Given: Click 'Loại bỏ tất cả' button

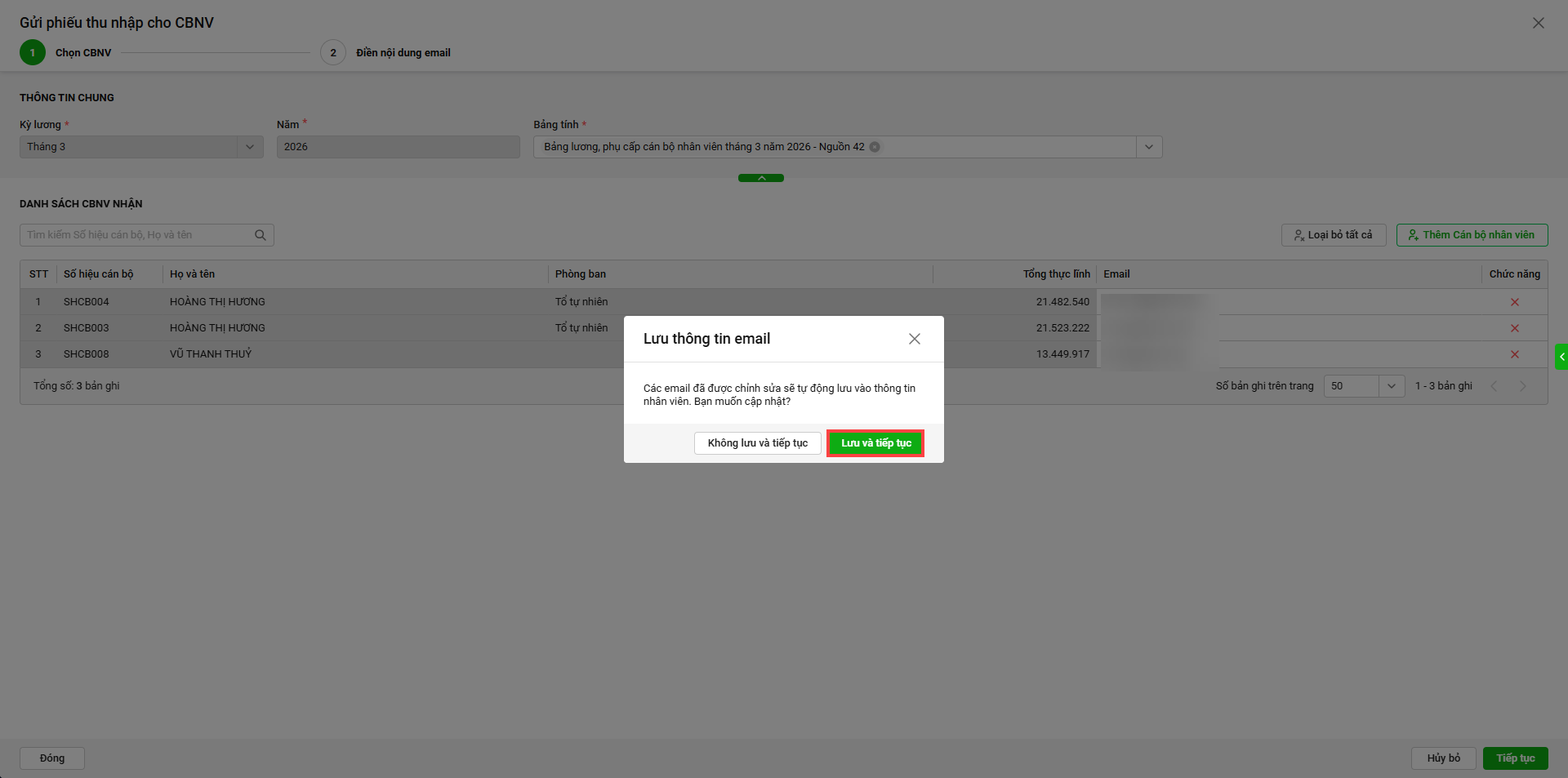Looking at the screenshot, I should [x=1333, y=235].
